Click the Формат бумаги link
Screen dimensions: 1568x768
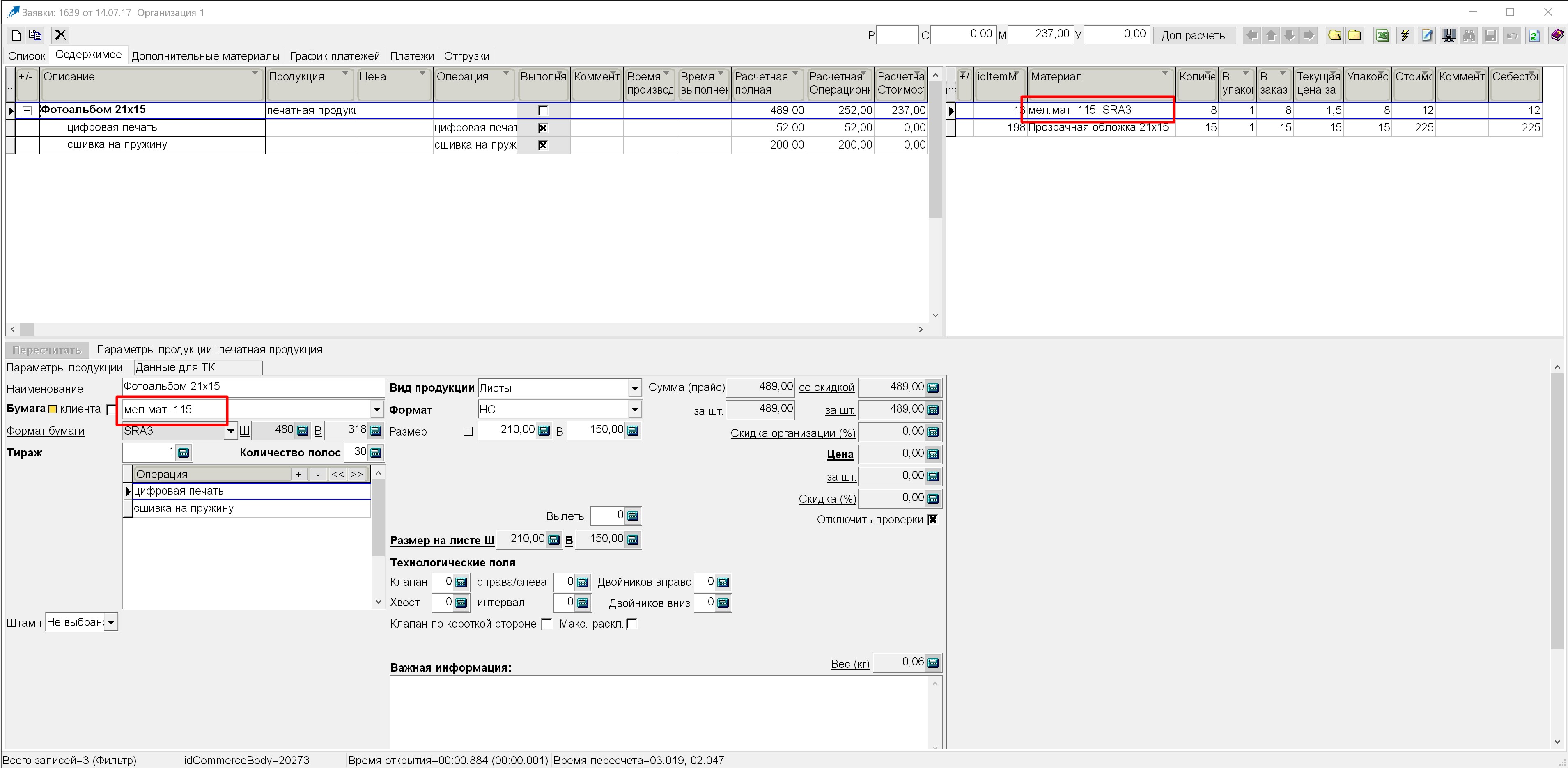pyautogui.click(x=46, y=431)
